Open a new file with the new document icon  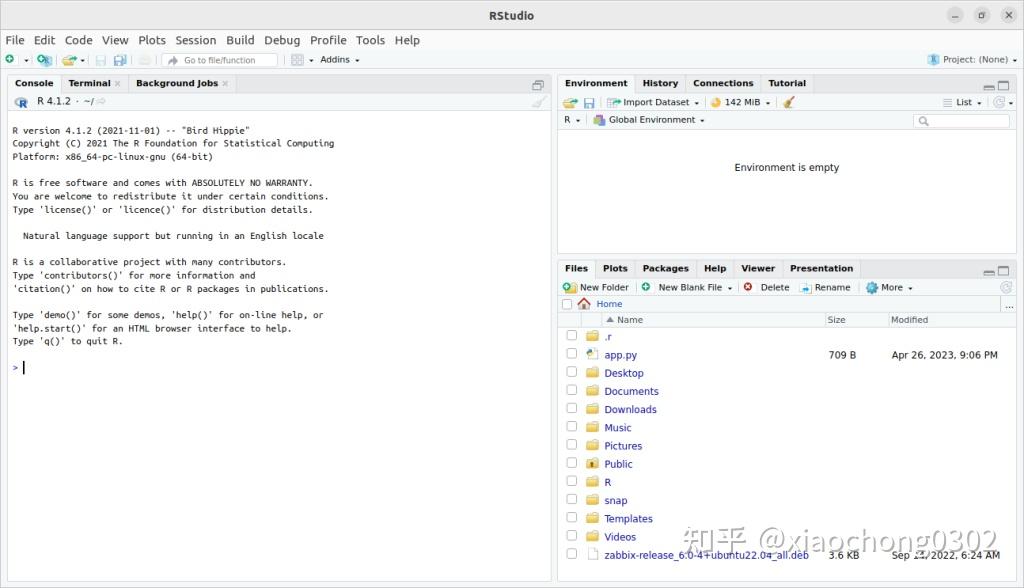[10, 59]
